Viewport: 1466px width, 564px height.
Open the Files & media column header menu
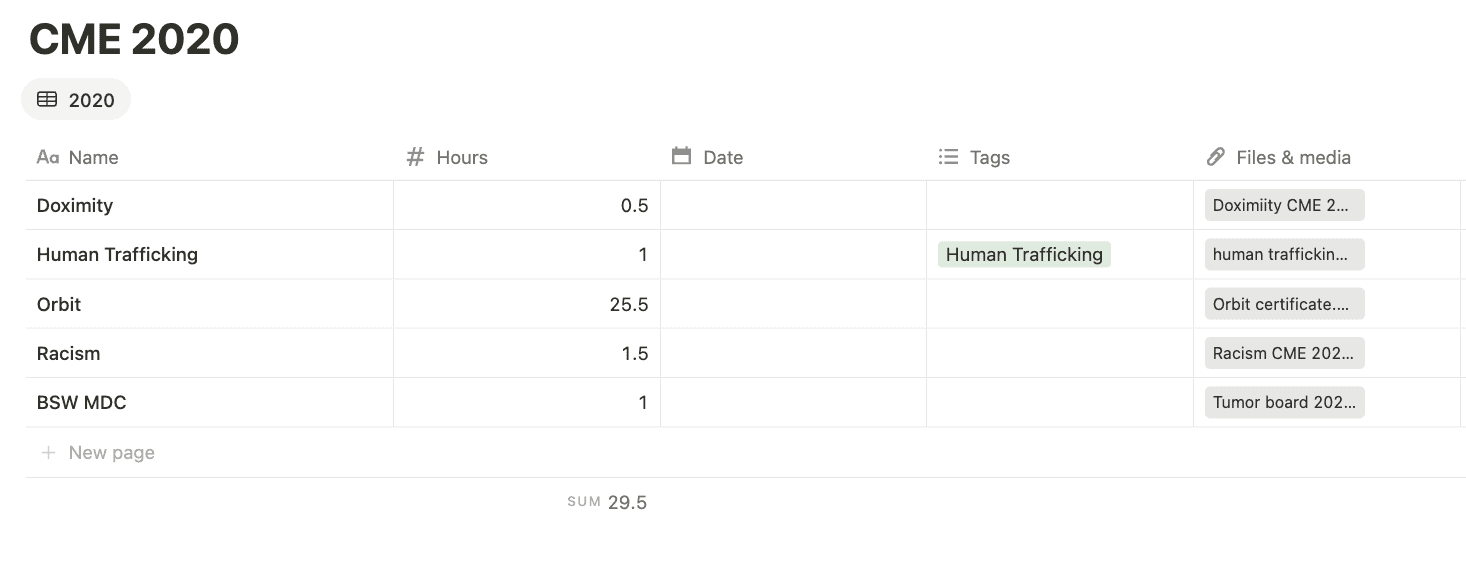click(1327, 157)
